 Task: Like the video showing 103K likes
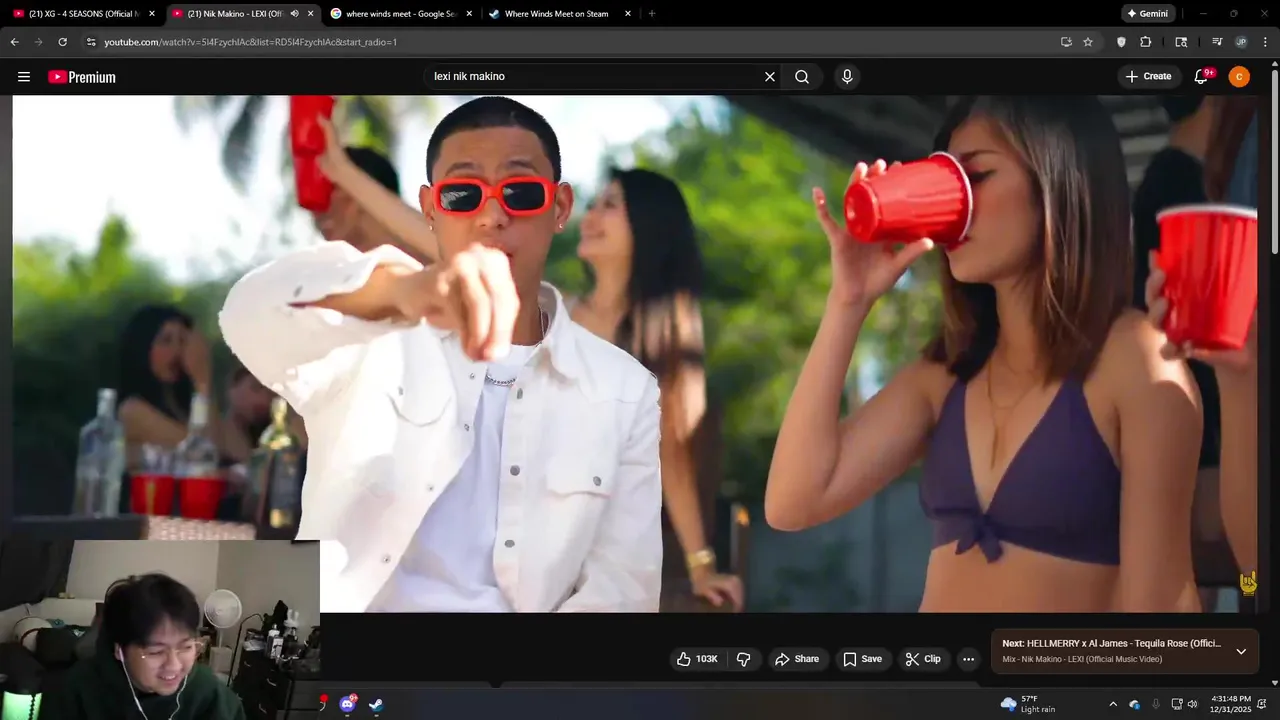(x=698, y=659)
